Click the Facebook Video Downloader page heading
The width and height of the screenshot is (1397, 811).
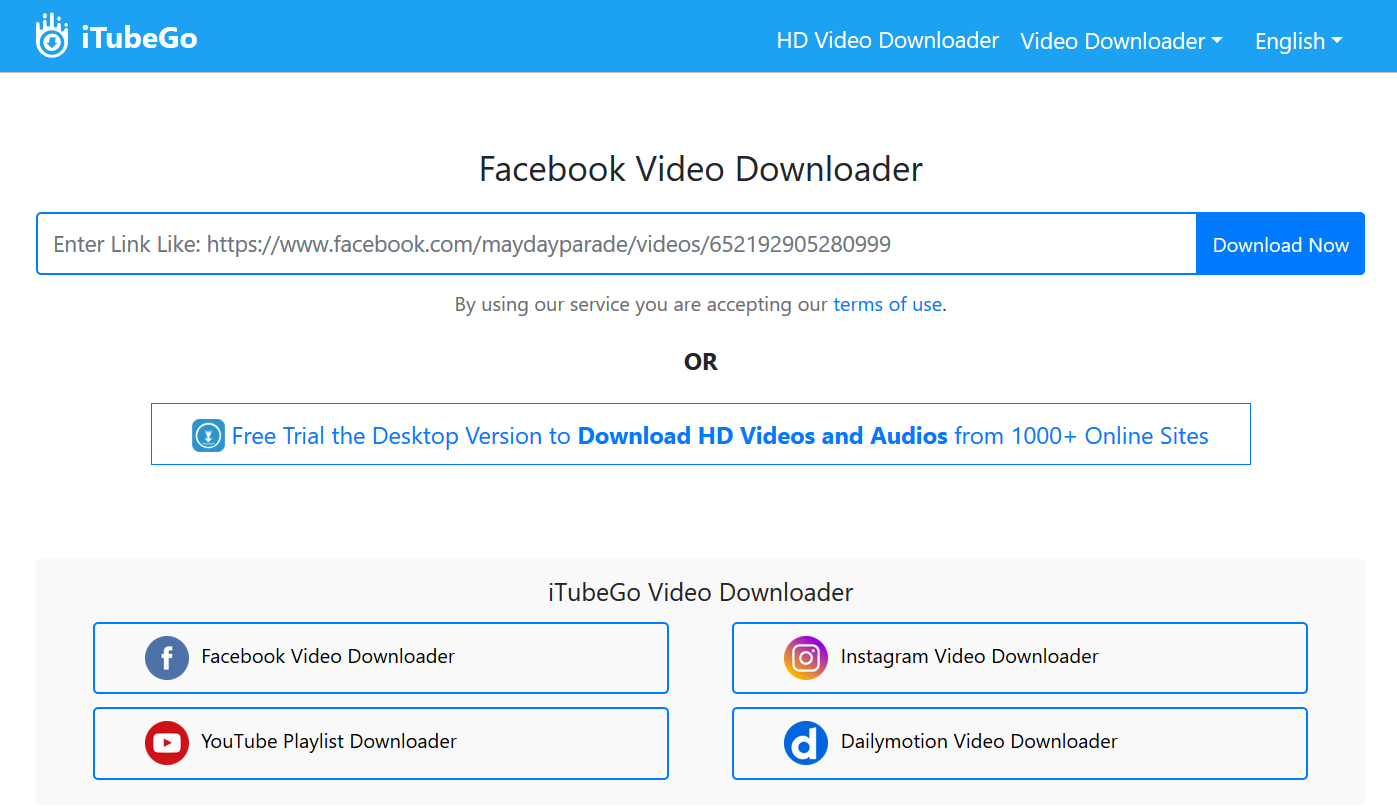(700, 169)
